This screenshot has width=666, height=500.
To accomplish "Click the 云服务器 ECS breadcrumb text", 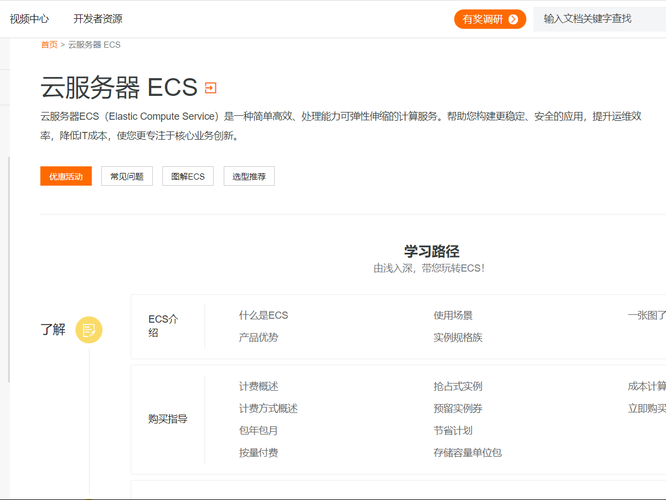I will [94, 45].
